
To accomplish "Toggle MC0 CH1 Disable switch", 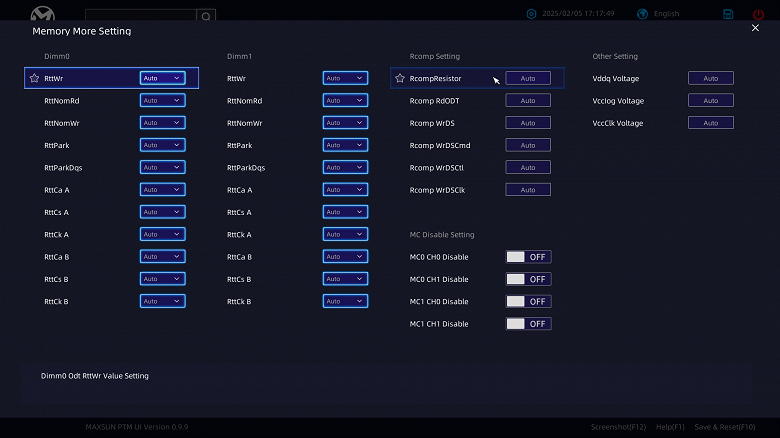I will [x=528, y=279].
